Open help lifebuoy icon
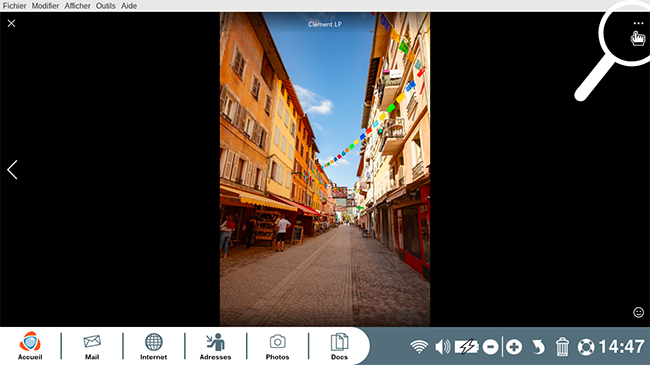650x365 pixels. click(586, 347)
